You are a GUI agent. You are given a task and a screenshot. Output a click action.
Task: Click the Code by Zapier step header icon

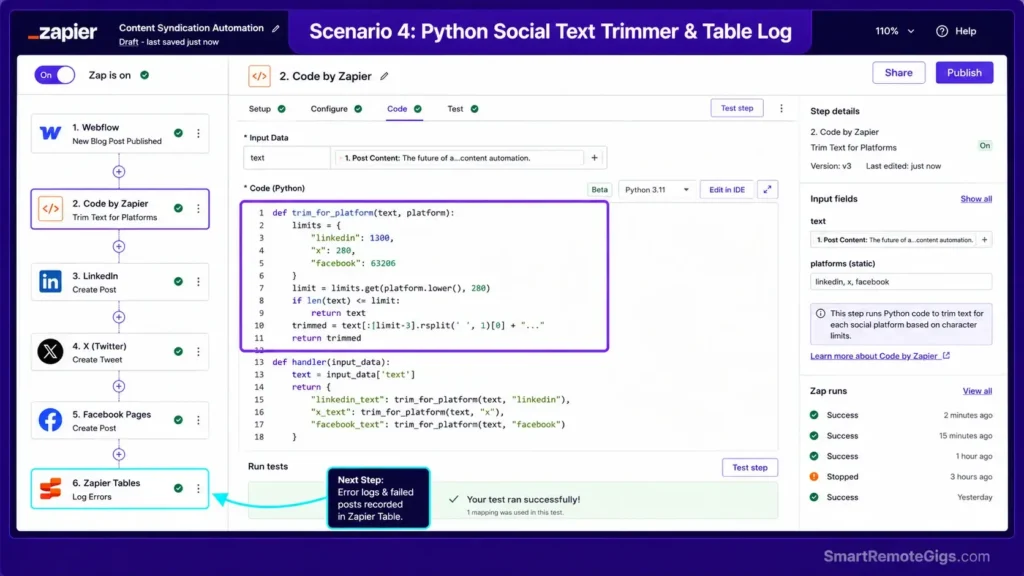tap(259, 76)
